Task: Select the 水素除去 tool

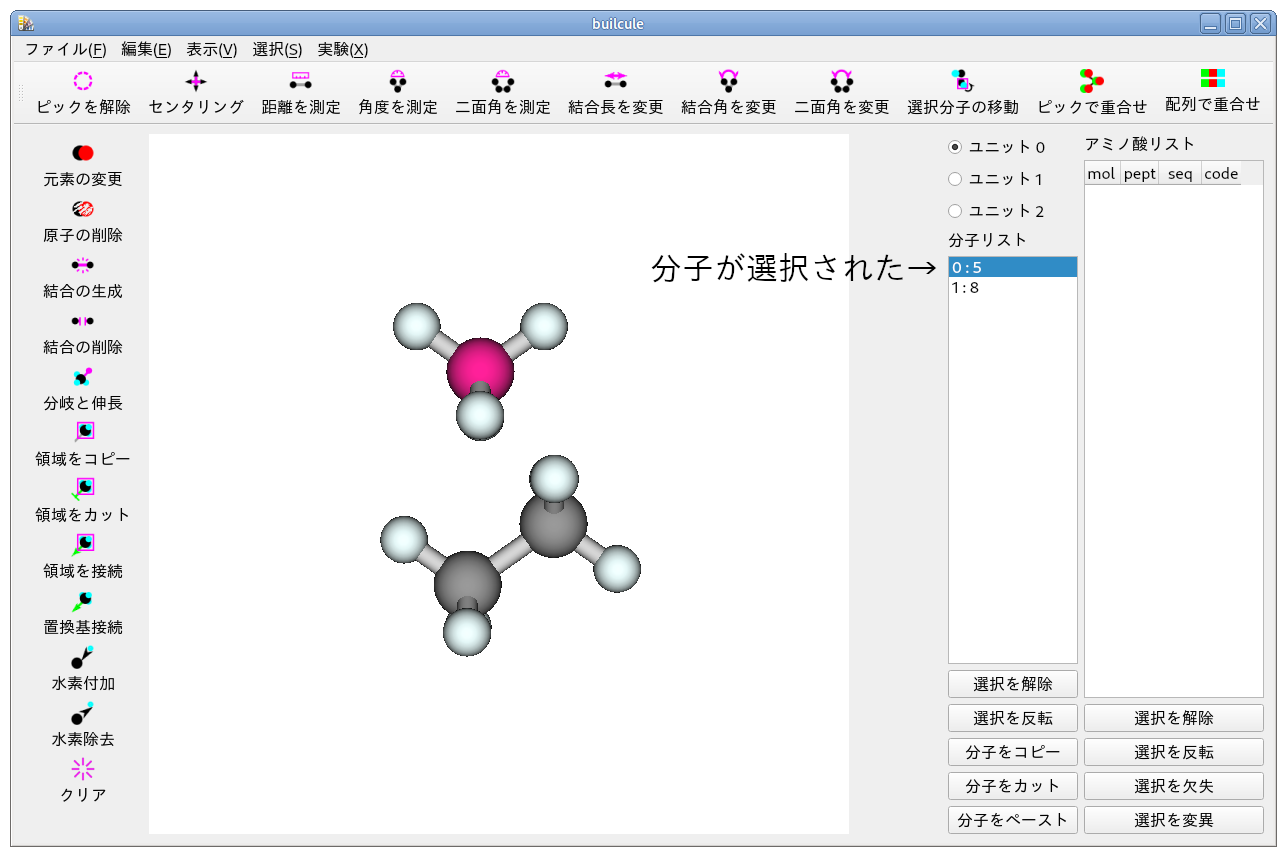Action: pyautogui.click(x=82, y=721)
